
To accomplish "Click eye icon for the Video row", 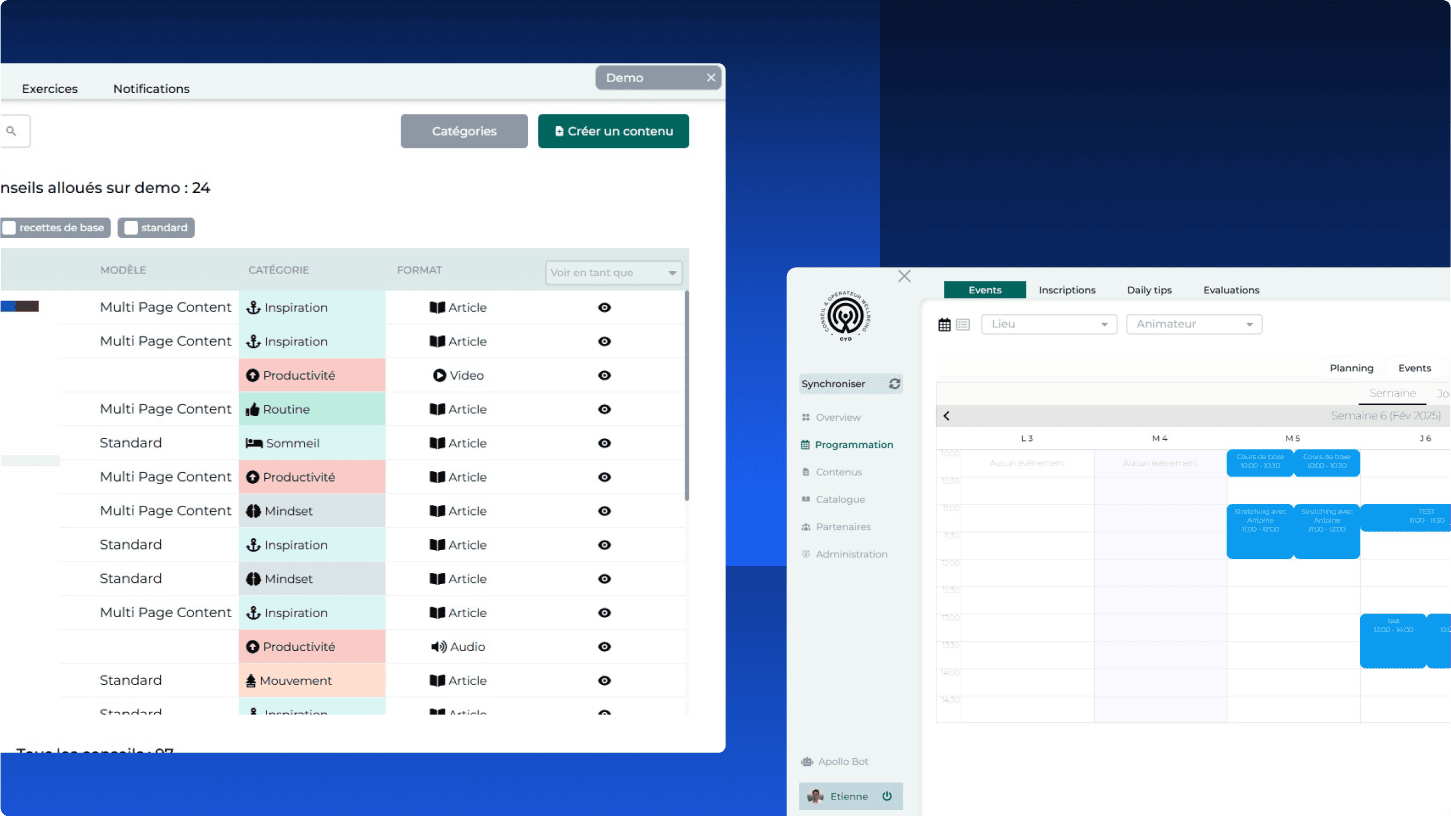I will point(604,376).
